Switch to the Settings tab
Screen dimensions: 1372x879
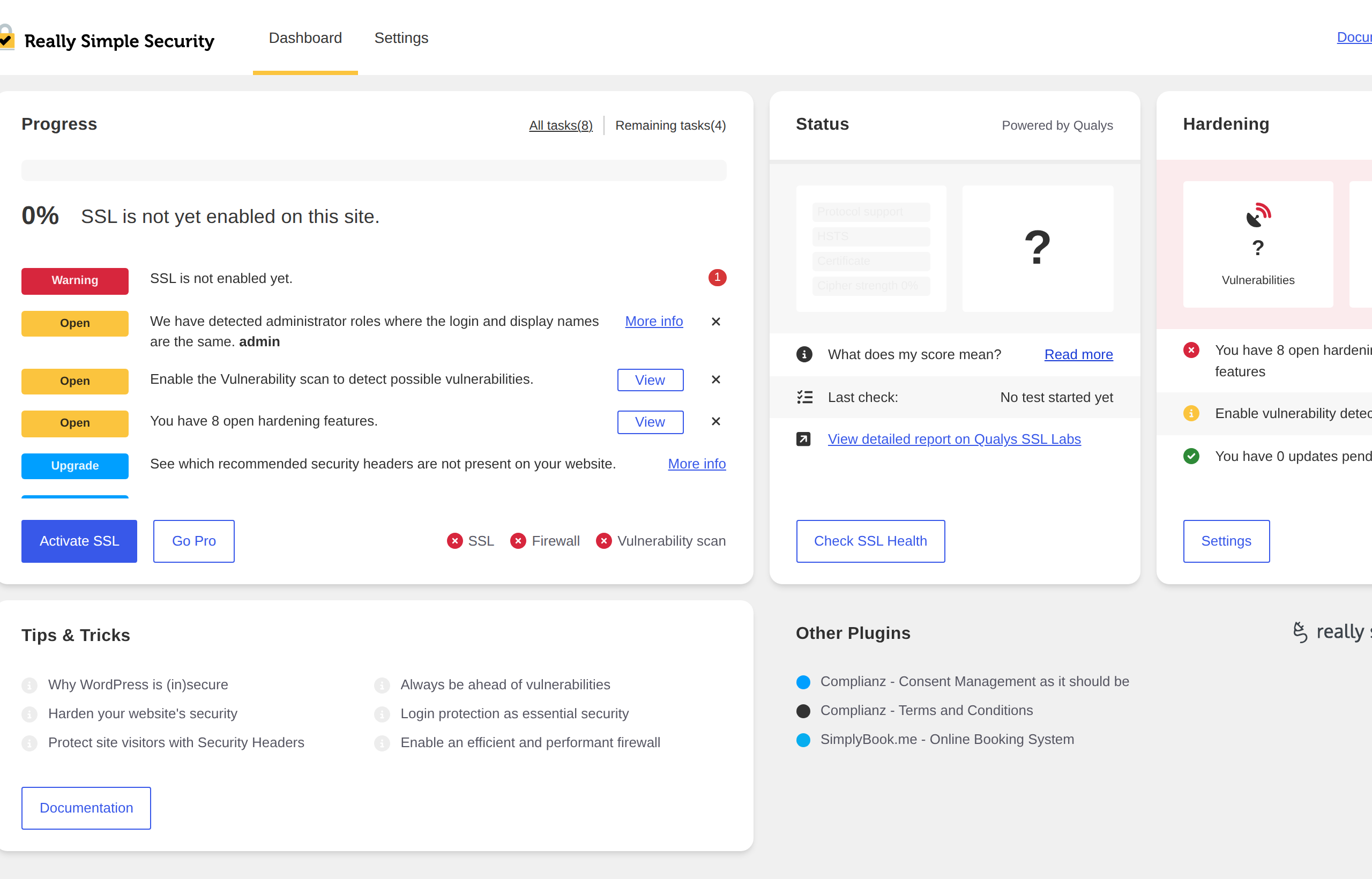click(x=401, y=38)
